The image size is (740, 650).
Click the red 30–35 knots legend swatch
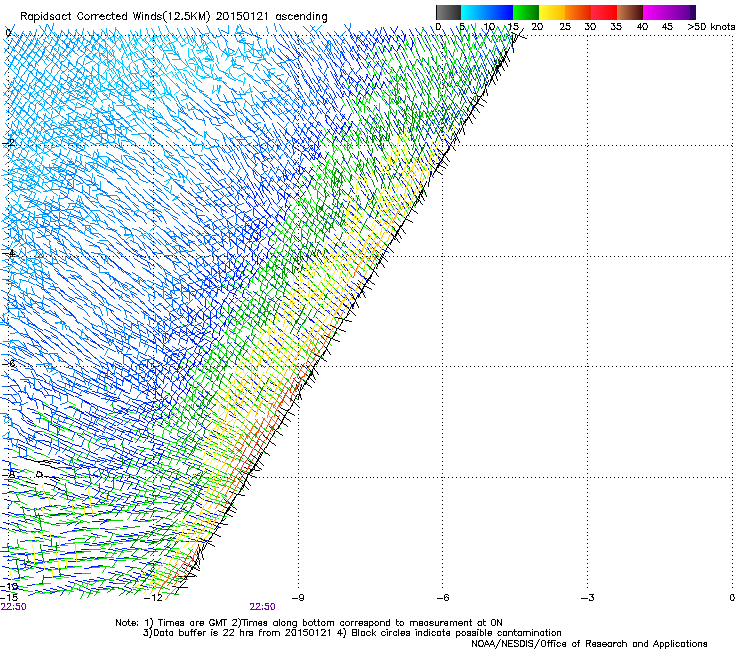[x=604, y=12]
